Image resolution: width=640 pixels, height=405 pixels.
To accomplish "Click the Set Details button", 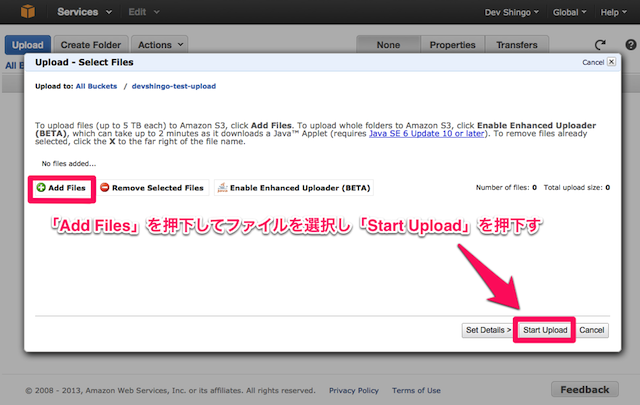I will click(x=487, y=330).
